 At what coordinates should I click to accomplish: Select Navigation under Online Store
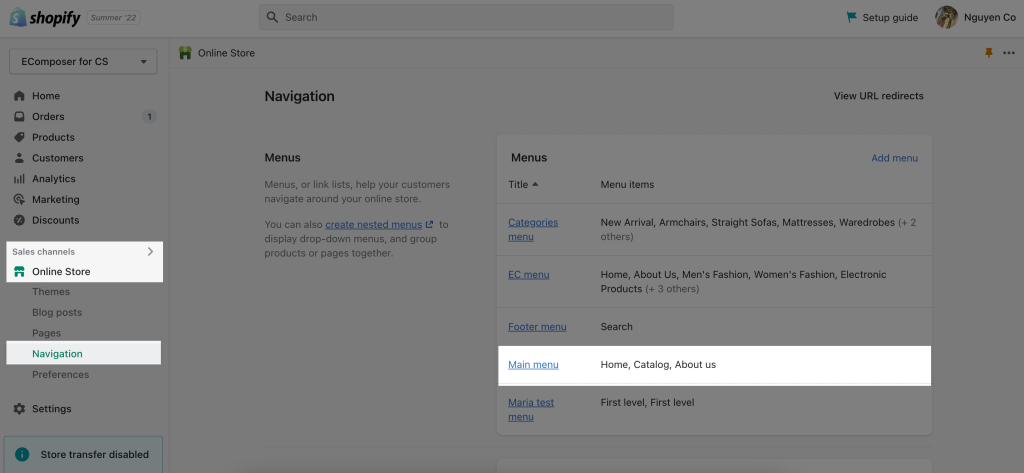coord(57,354)
